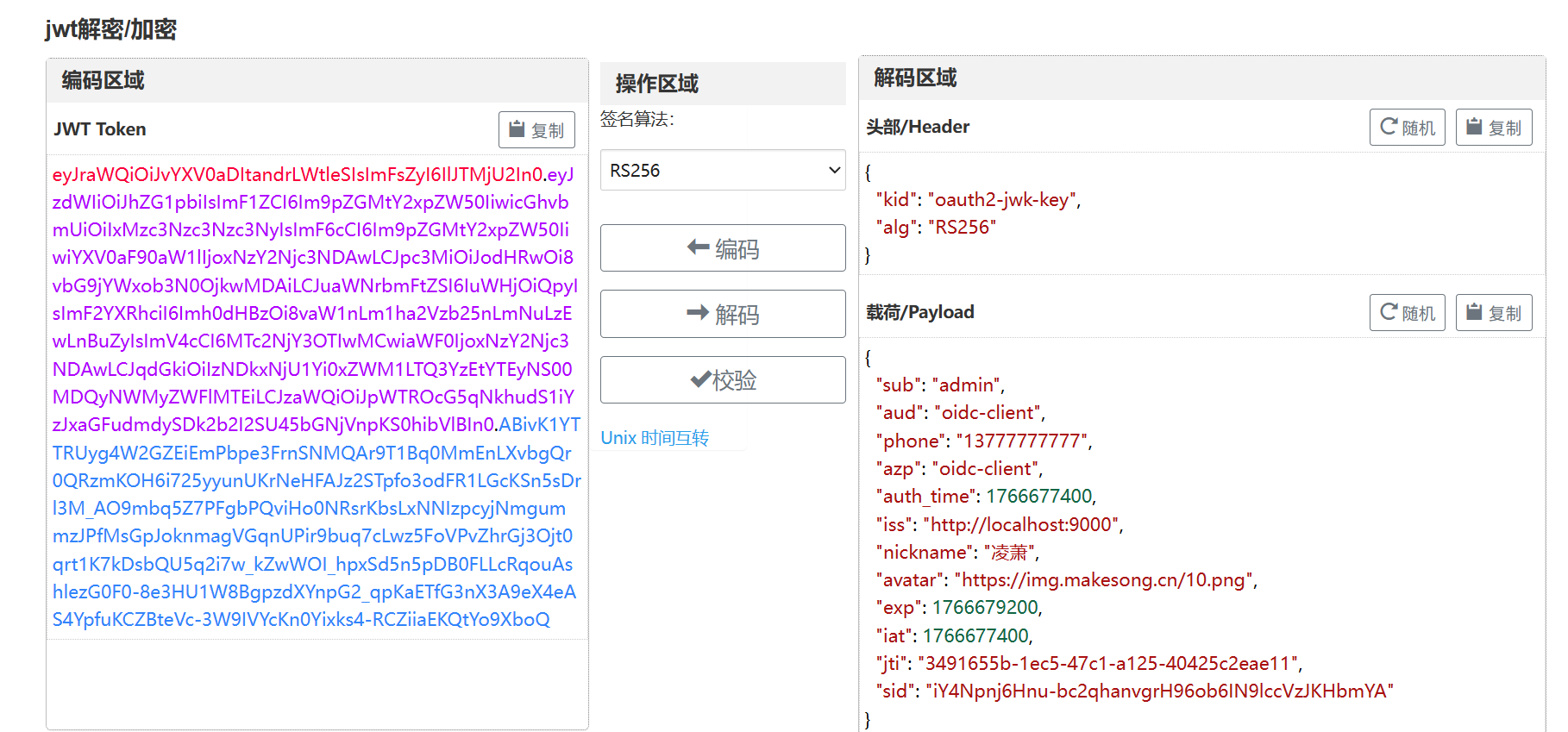Select the 编码区域 panel heading

103,81
